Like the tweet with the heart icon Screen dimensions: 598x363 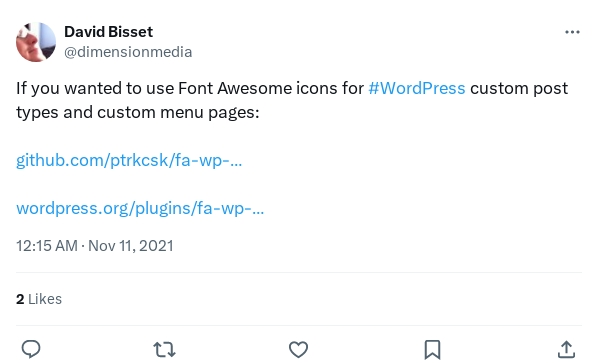coord(298,349)
